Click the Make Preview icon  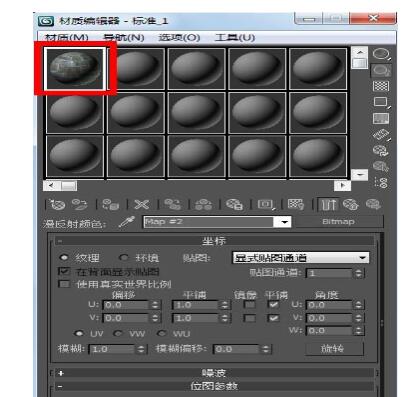tap(381, 135)
